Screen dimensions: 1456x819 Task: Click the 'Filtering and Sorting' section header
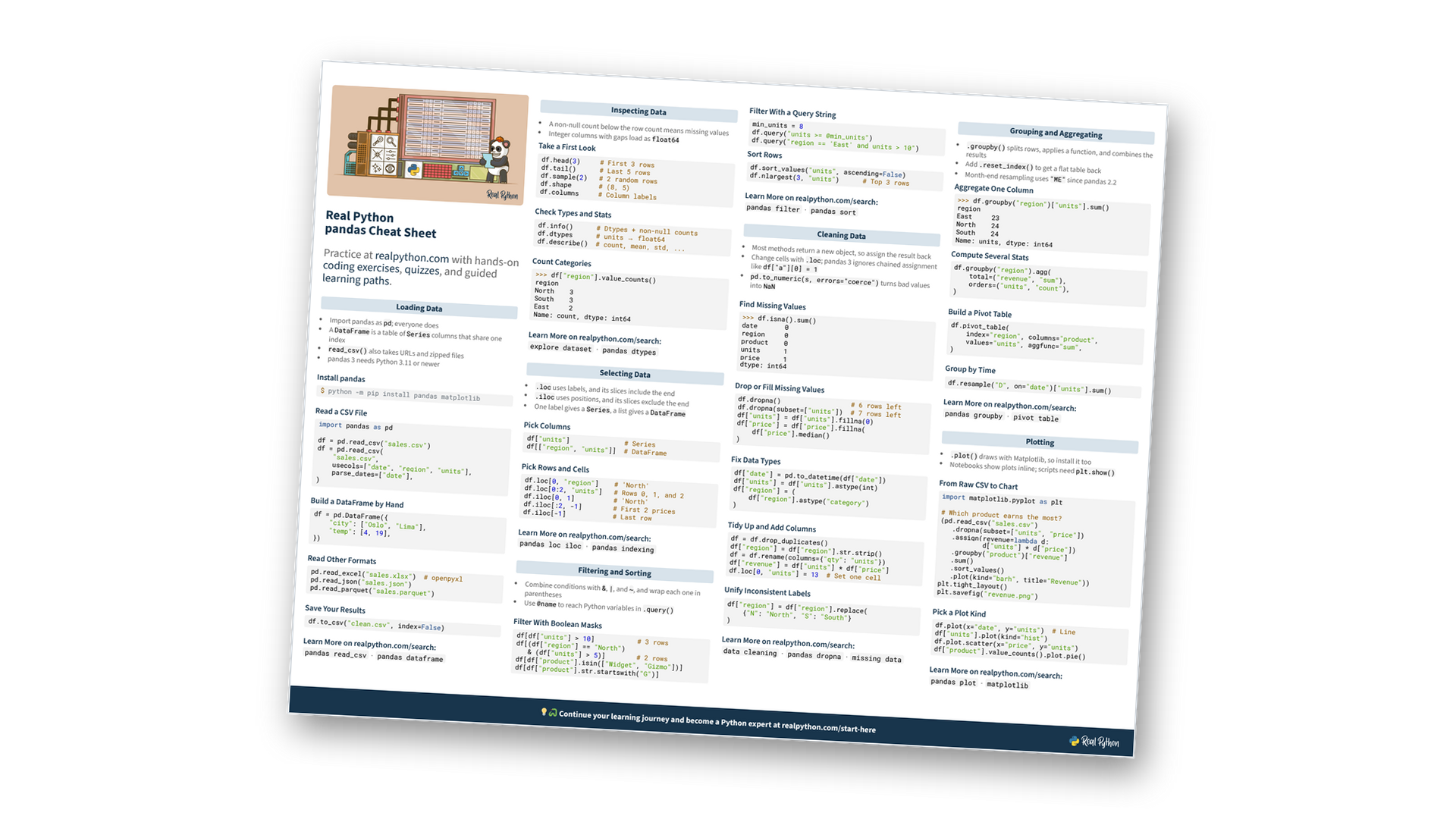614,572
